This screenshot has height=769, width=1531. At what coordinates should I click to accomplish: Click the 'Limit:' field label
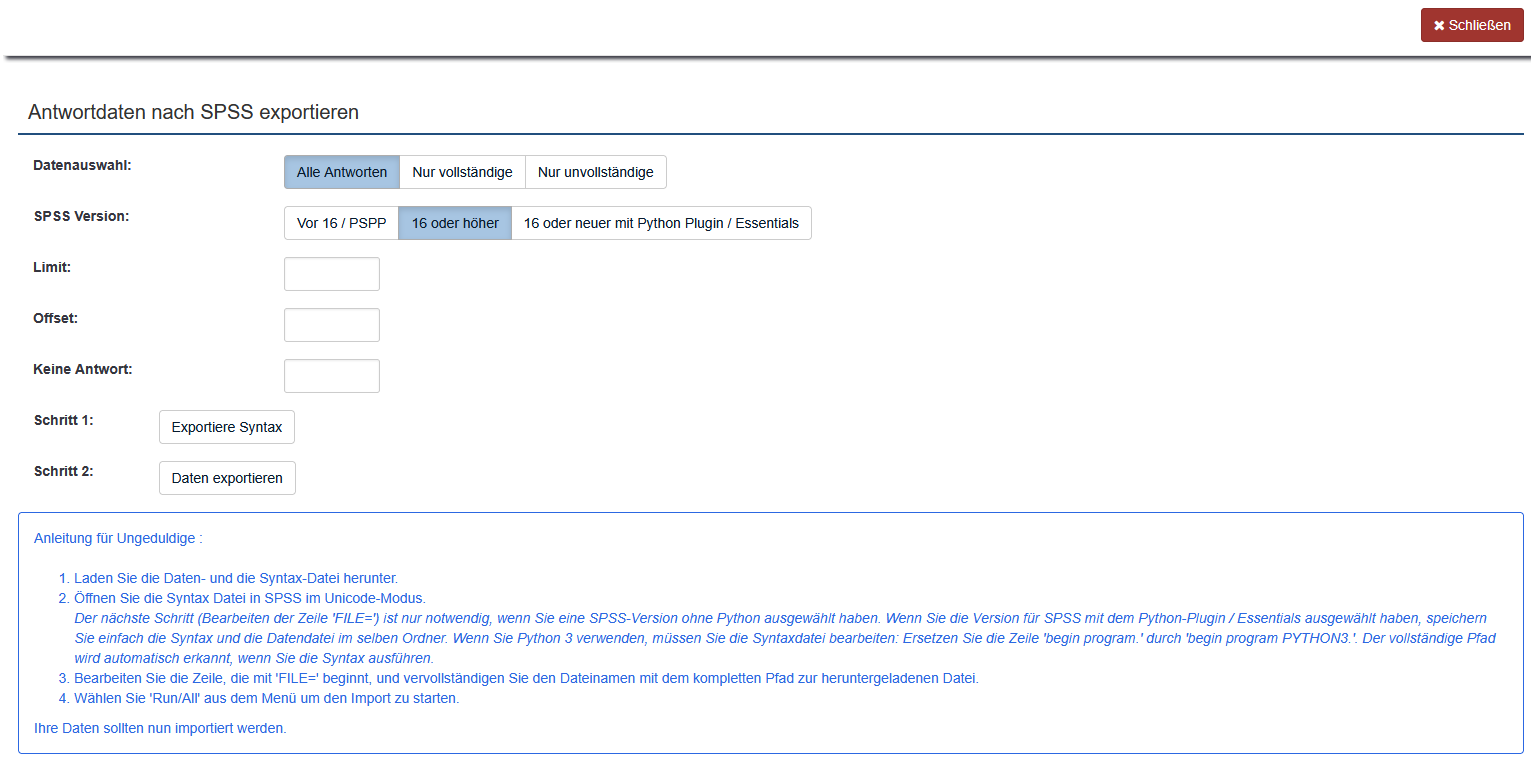tap(52, 267)
